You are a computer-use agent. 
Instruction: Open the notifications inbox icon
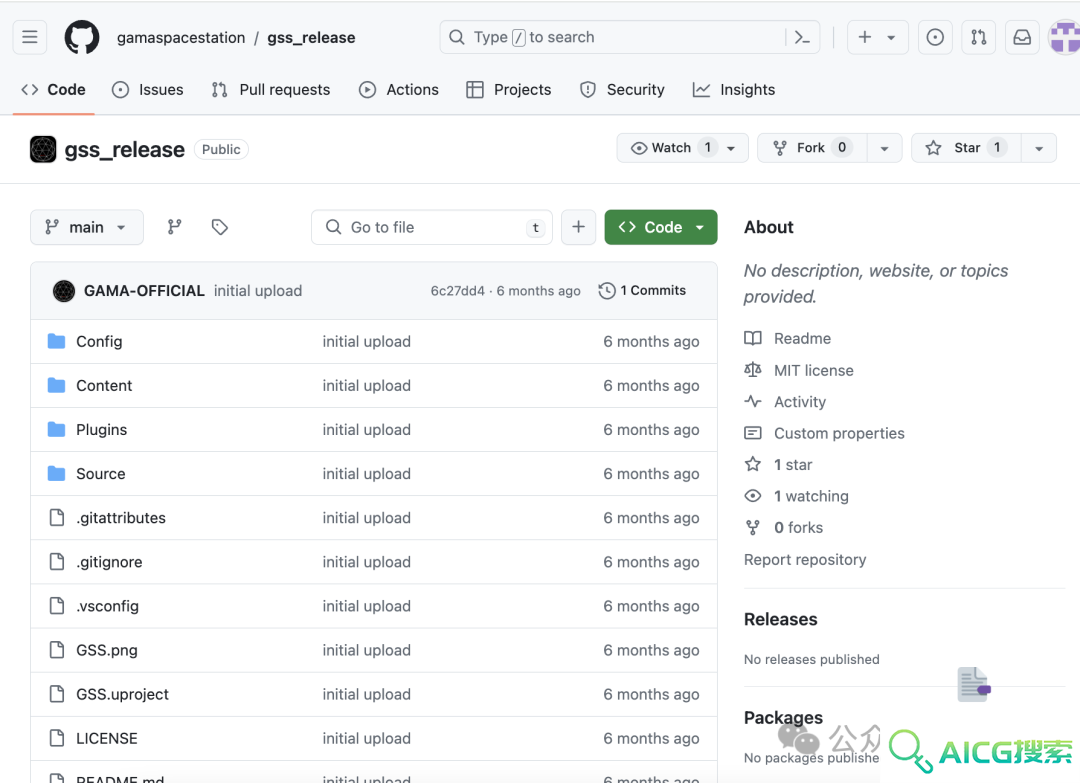point(1022,37)
